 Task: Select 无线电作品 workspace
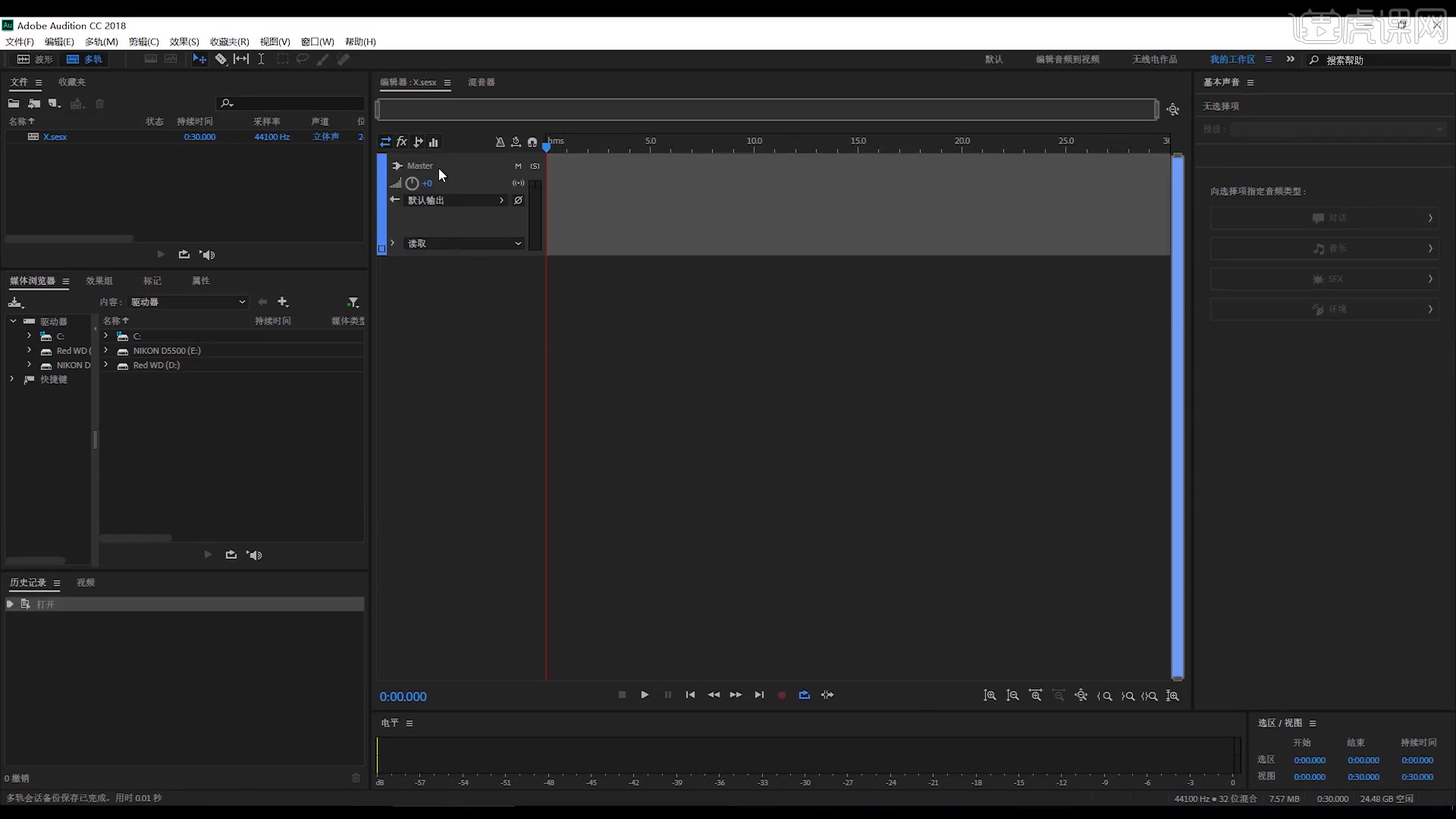coord(1154,59)
